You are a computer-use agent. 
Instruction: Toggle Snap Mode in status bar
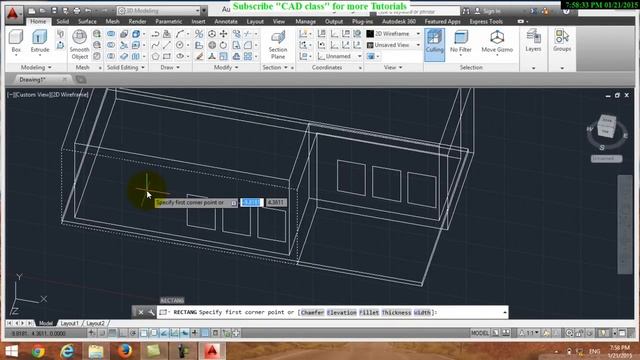coord(102,333)
